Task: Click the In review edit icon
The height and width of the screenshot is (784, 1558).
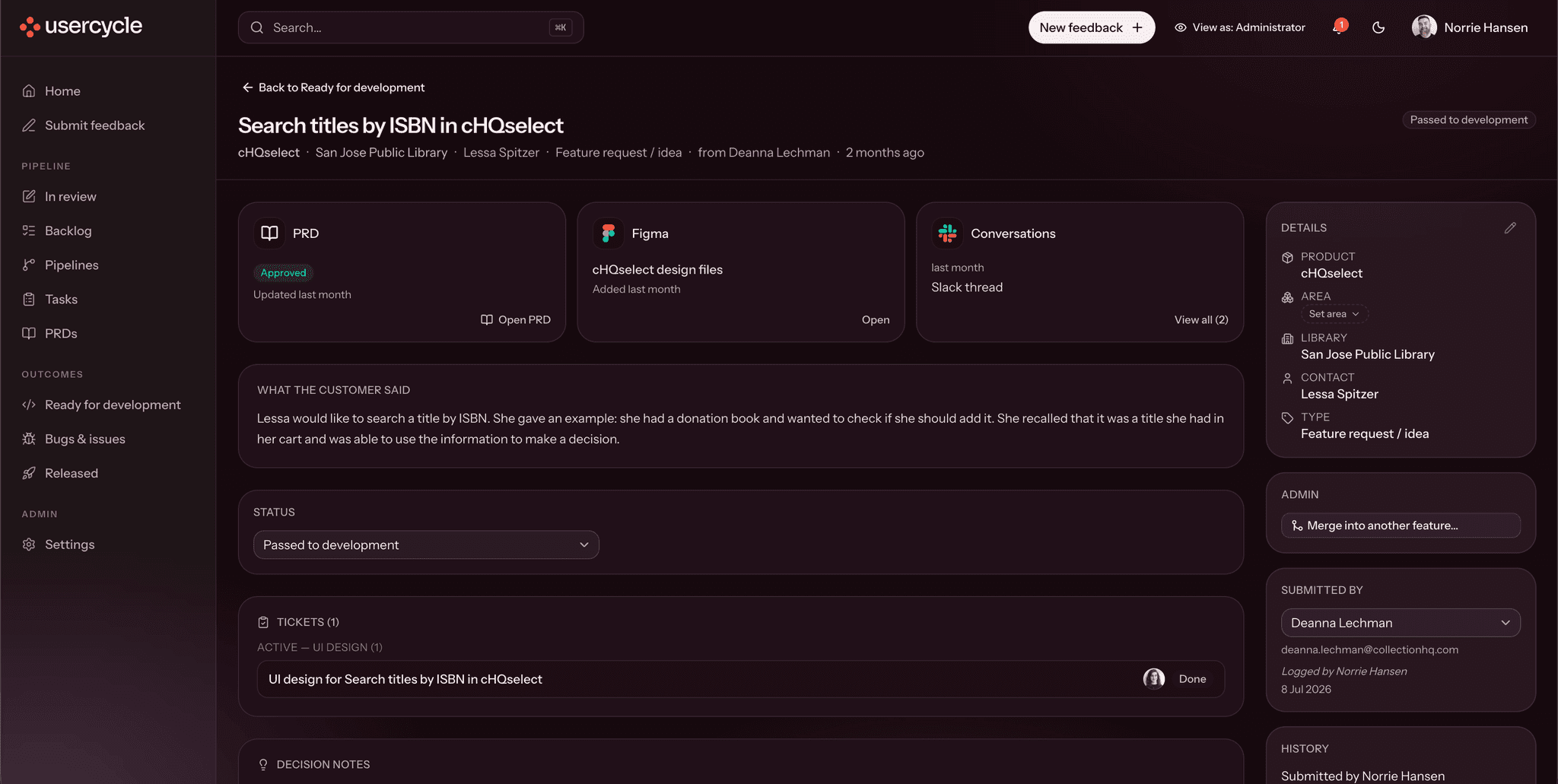Action: click(x=29, y=197)
